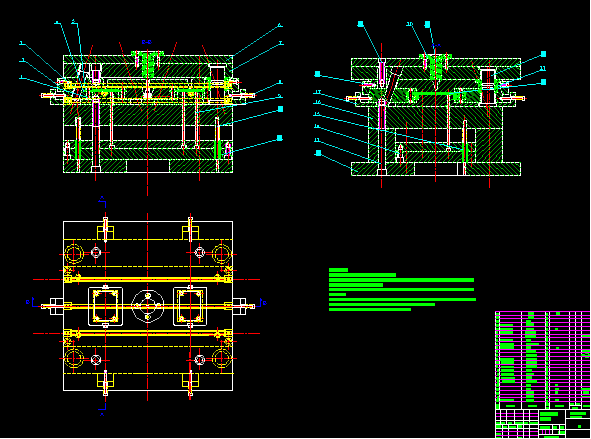591x439 pixels.
Task: Select the bottom blue section-cut arrow of plan view
Action: [102, 409]
